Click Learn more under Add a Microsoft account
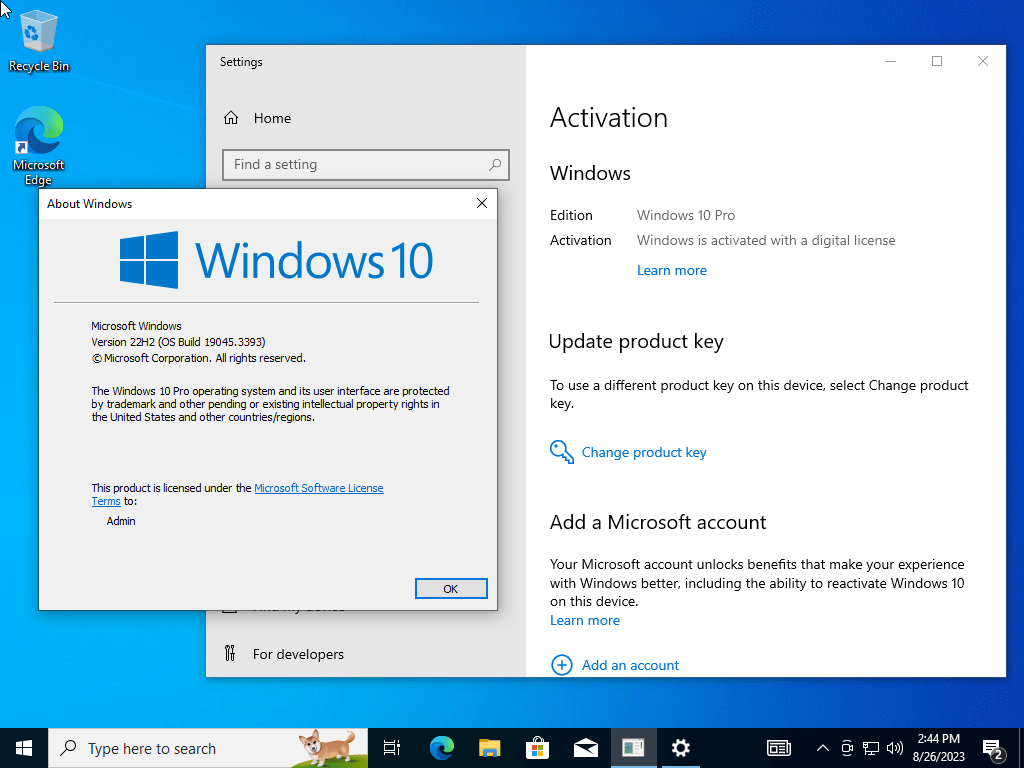This screenshot has width=1024, height=768. (x=584, y=620)
